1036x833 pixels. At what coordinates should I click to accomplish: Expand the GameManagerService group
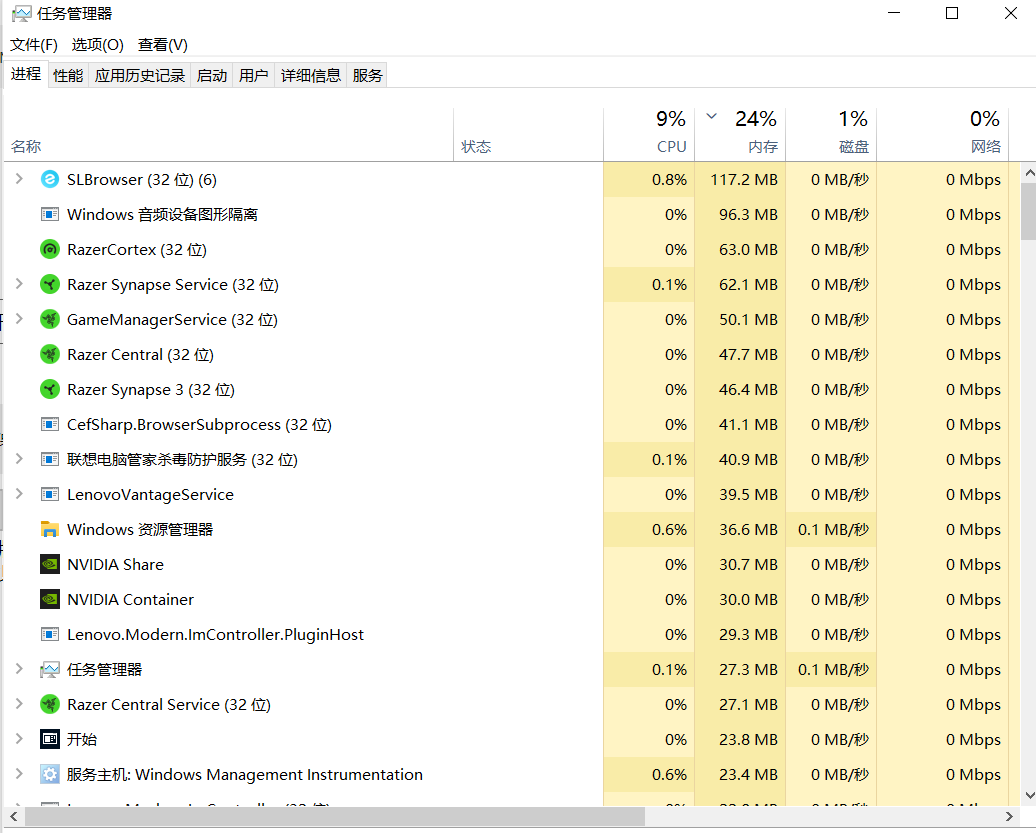tap(19, 318)
